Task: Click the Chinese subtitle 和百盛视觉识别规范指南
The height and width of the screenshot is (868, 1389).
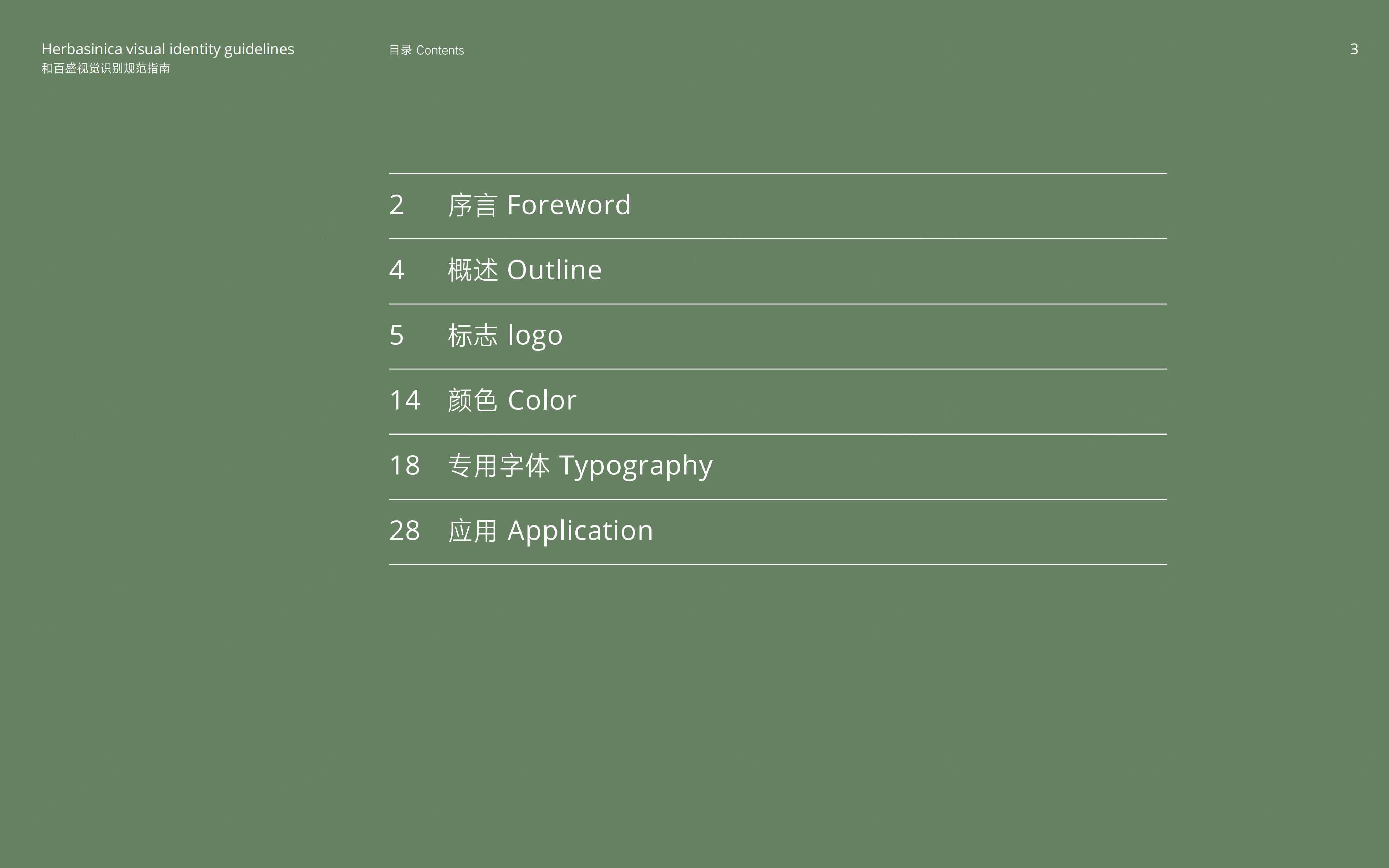Action: (x=105, y=68)
